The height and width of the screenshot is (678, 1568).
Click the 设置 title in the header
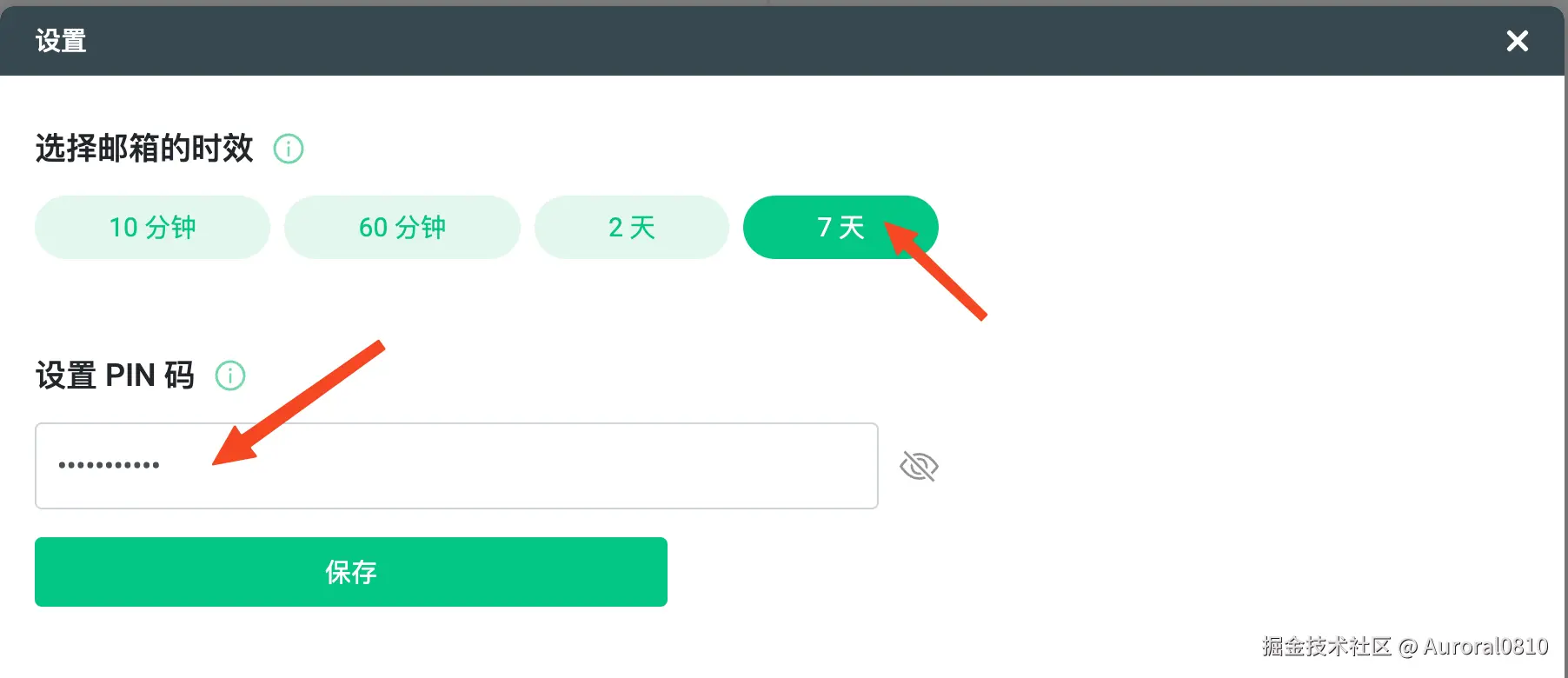(61, 41)
